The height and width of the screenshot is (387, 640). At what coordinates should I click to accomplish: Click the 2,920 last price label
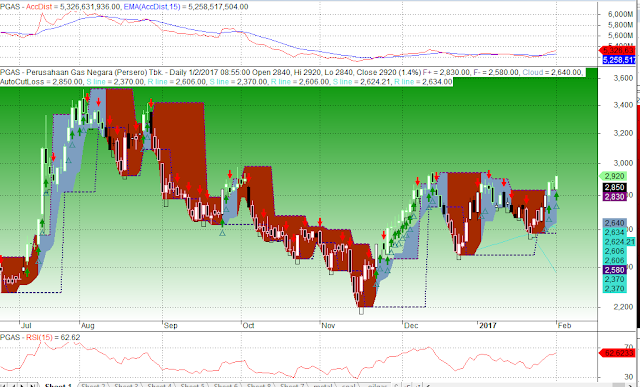pos(614,176)
